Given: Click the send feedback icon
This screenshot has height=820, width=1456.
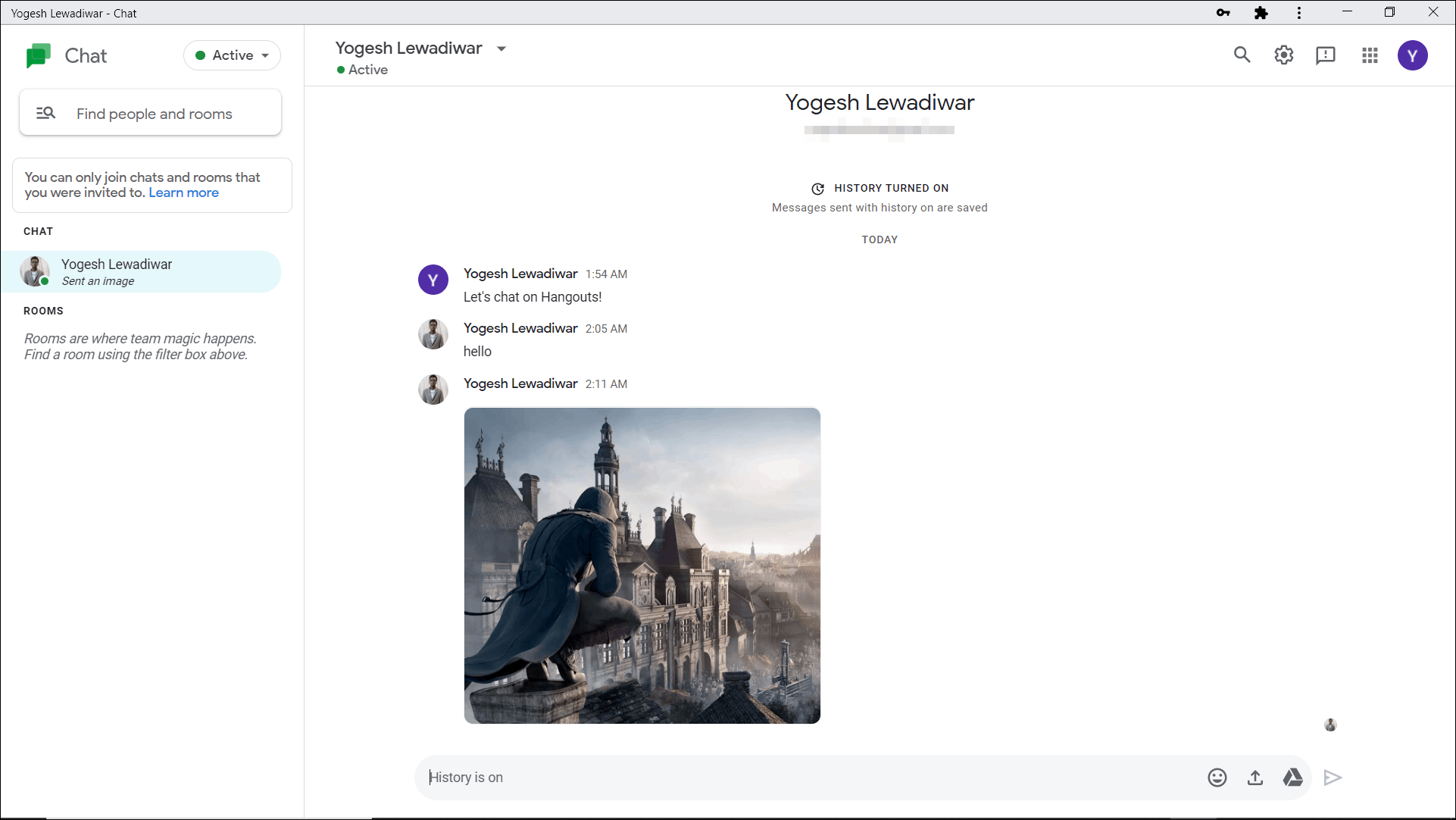Looking at the screenshot, I should click(x=1325, y=55).
